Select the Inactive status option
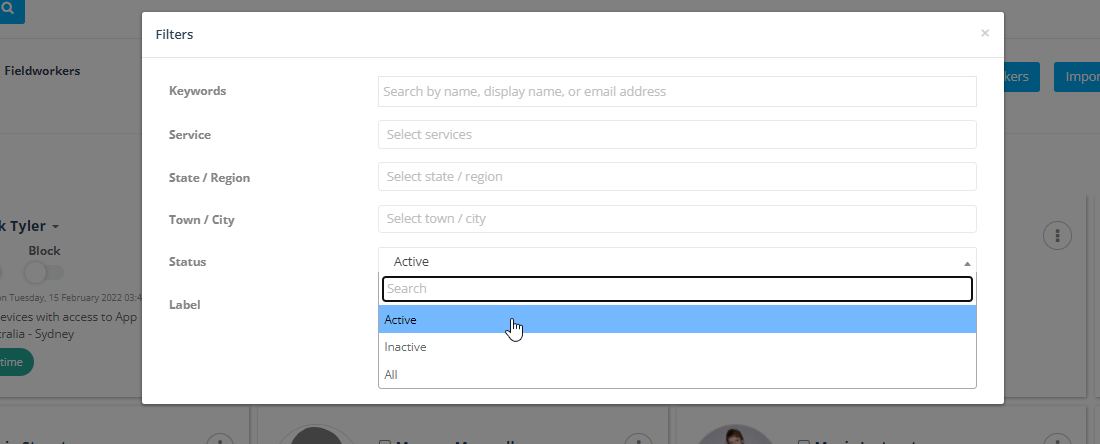This screenshot has height=444, width=1100. coord(677,347)
